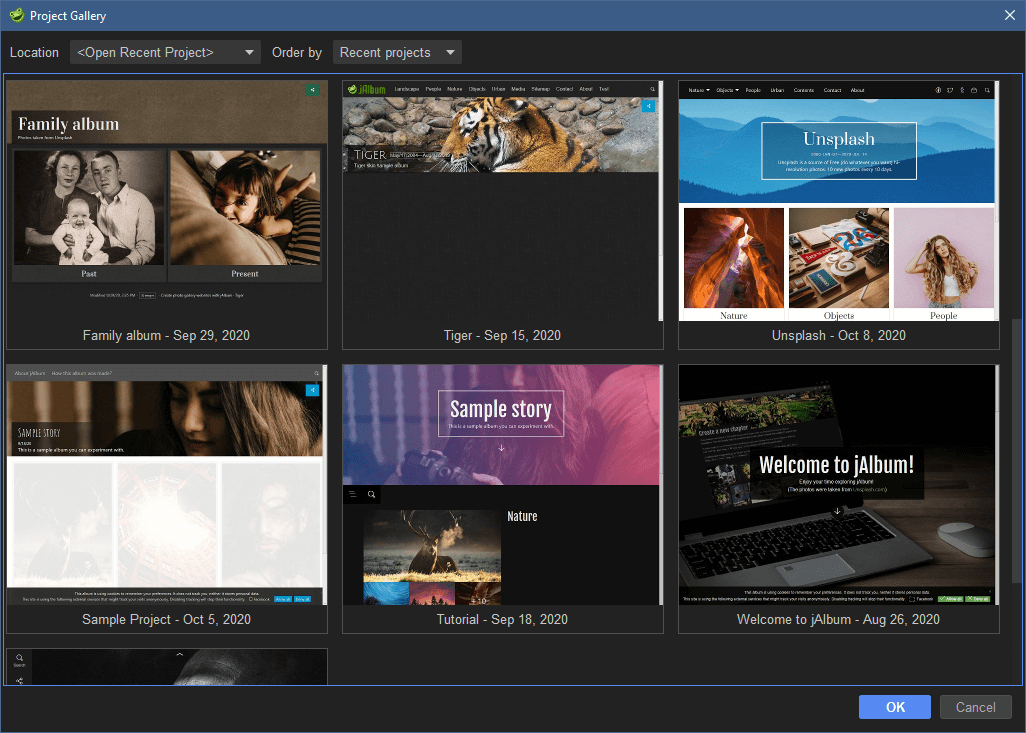Screen dimensions: 1026x733
Task: Expand the Nature dropdown in Unsplash preview menu
Action: point(700,89)
